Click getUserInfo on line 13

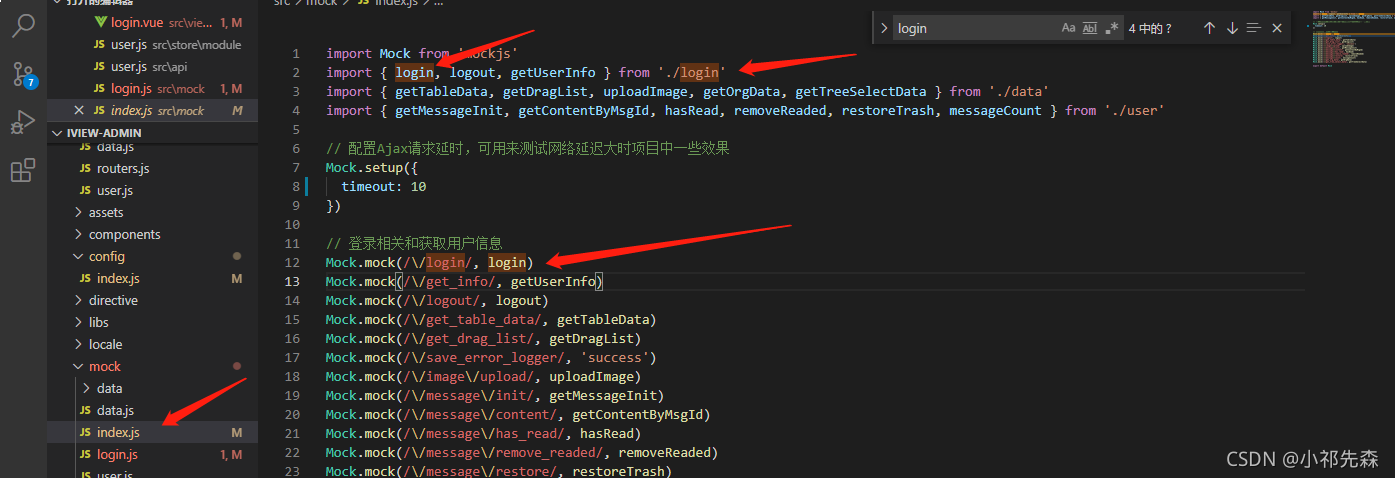pos(553,281)
